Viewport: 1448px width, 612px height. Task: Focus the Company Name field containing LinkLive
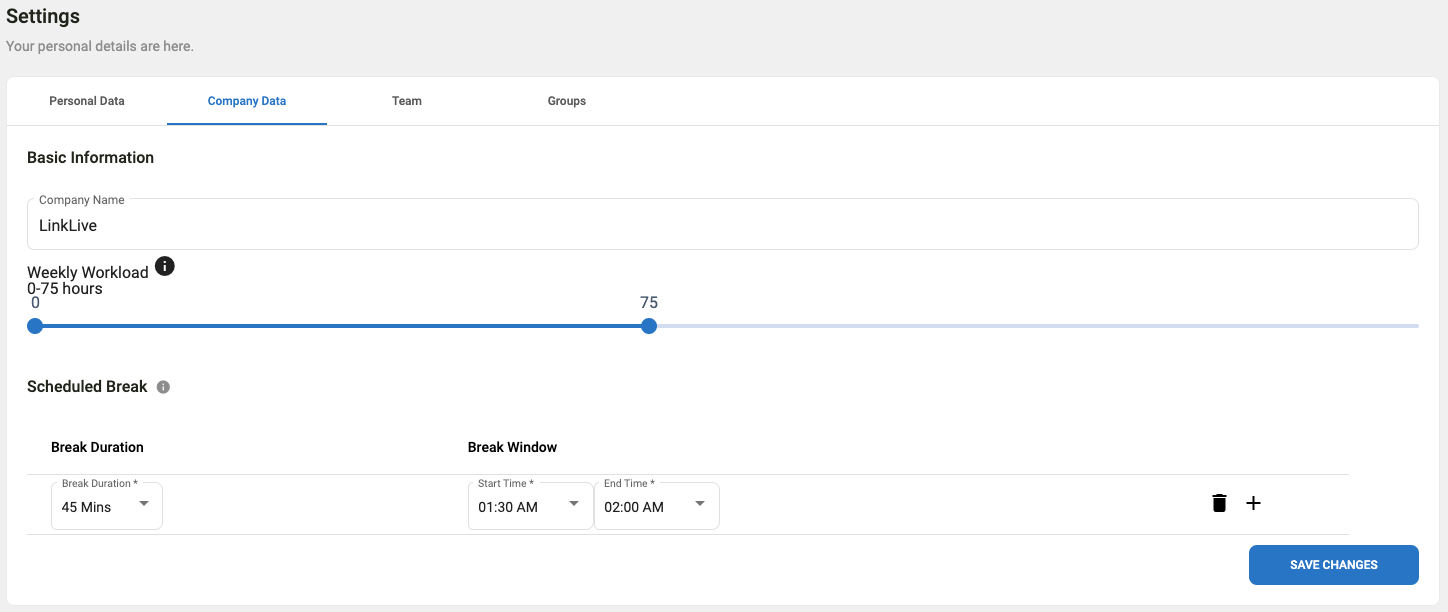(722, 225)
